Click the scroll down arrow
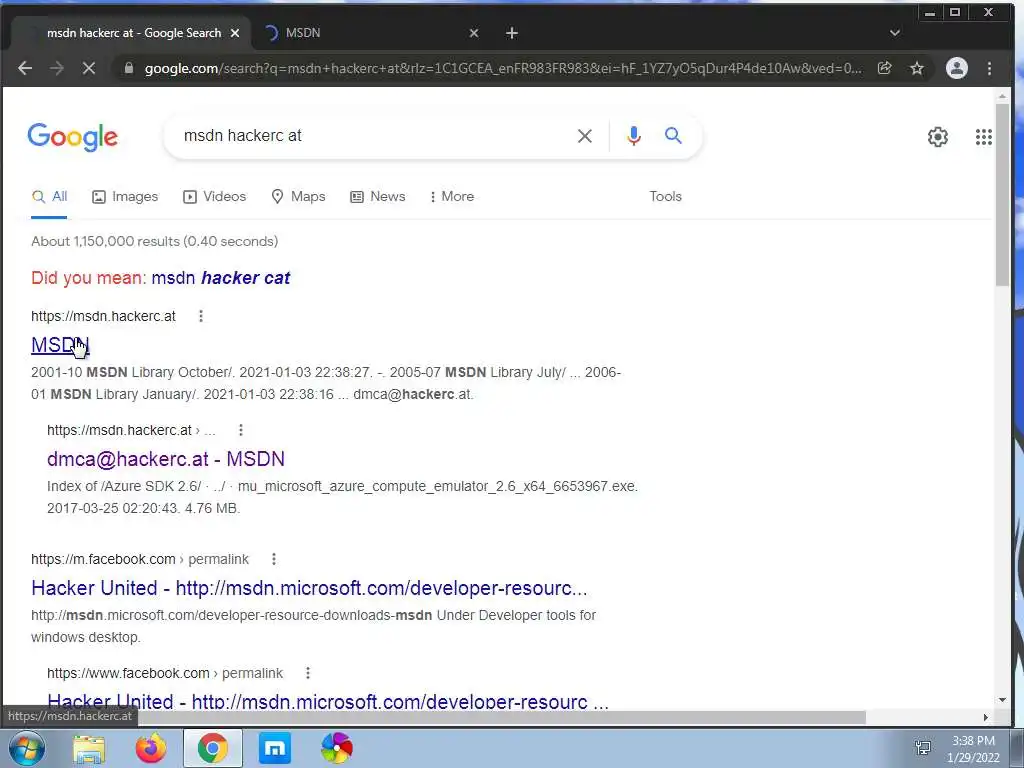Viewport: 1024px width, 768px height. tap(1002, 699)
